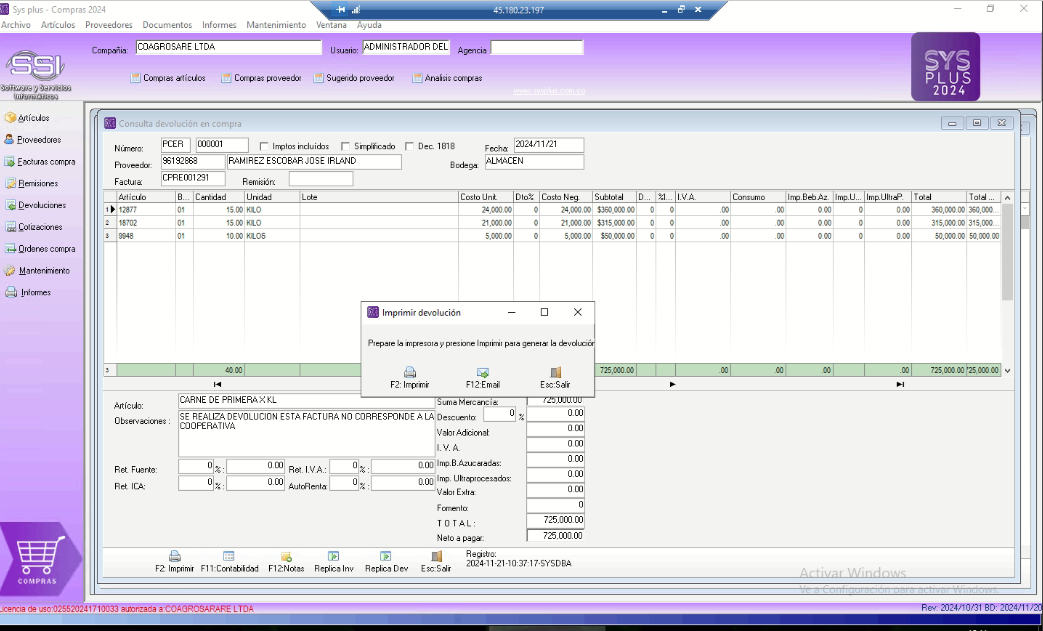The height and width of the screenshot is (631, 1043).
Task: Go to the next record in the grid
Action: [x=672, y=384]
